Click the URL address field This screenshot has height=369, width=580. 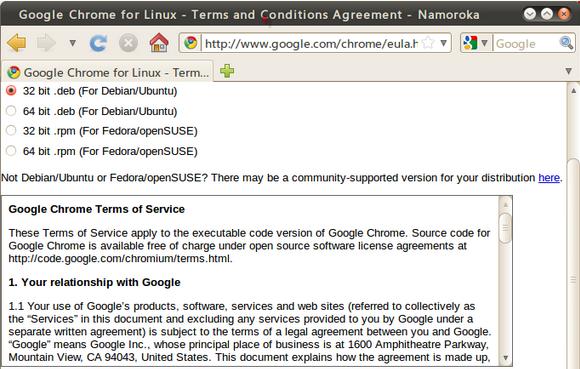(311, 44)
